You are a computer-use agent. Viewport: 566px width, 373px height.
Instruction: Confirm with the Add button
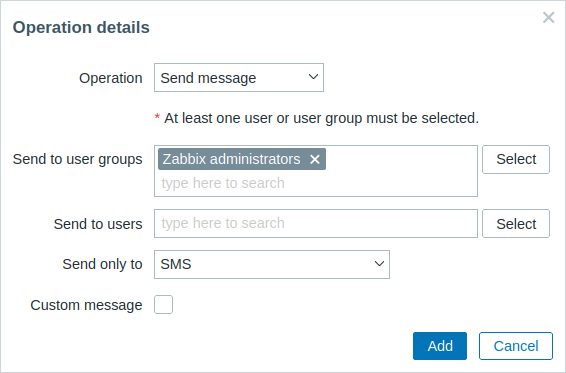point(440,346)
